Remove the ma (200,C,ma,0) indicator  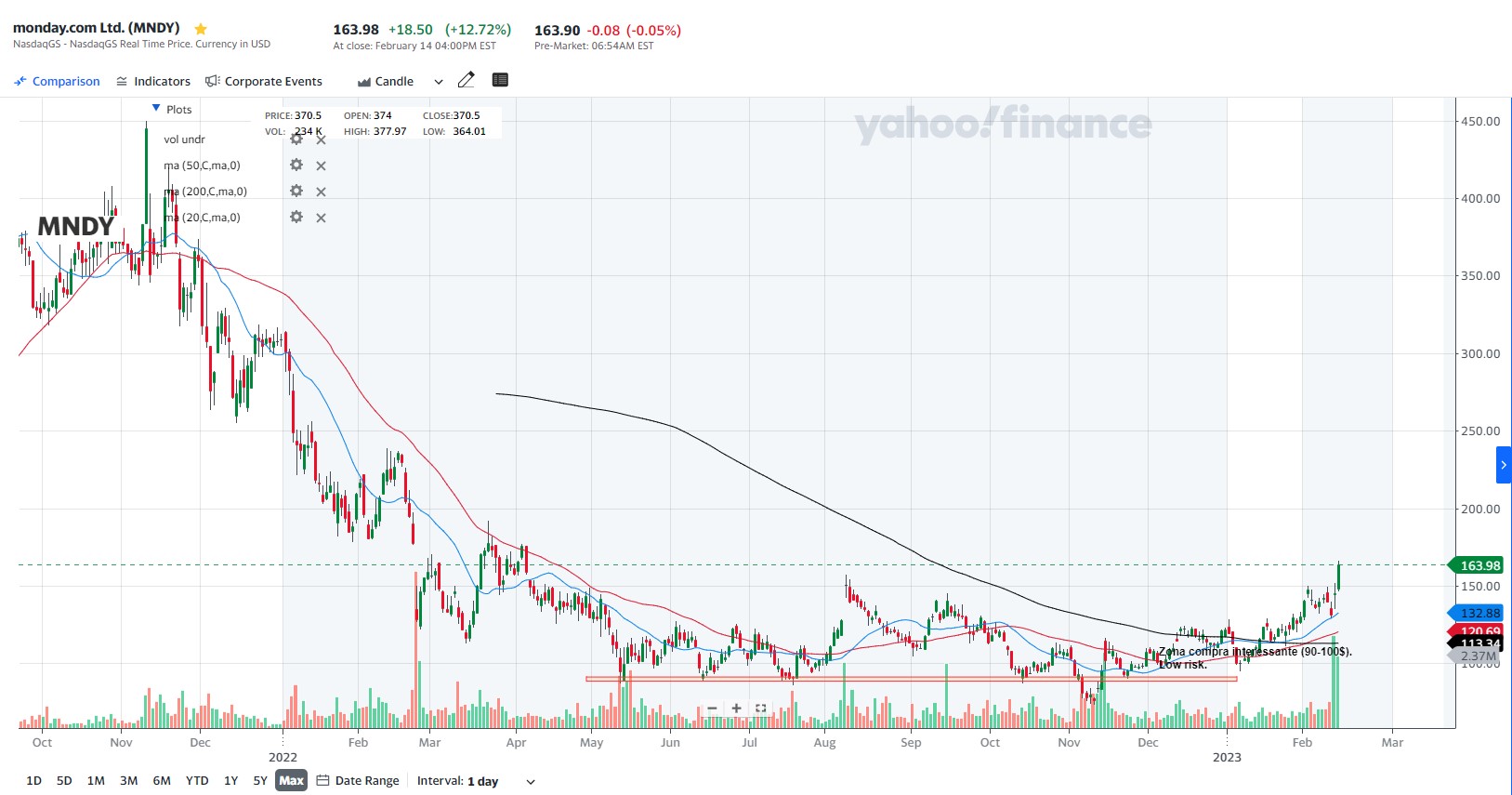tap(321, 192)
